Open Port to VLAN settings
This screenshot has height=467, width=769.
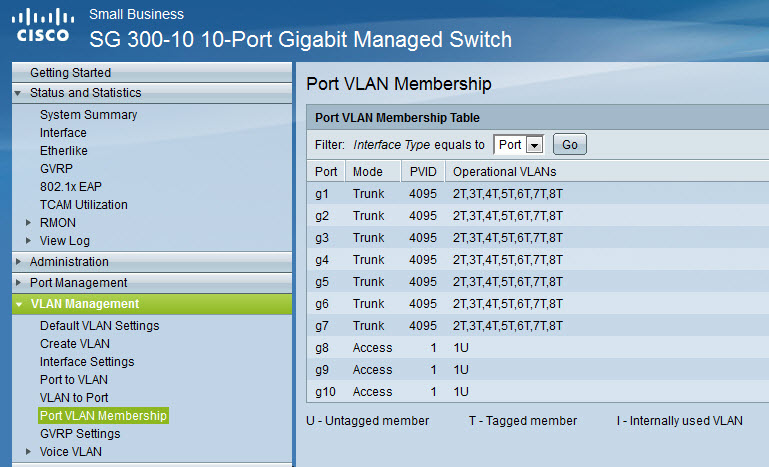(x=74, y=380)
